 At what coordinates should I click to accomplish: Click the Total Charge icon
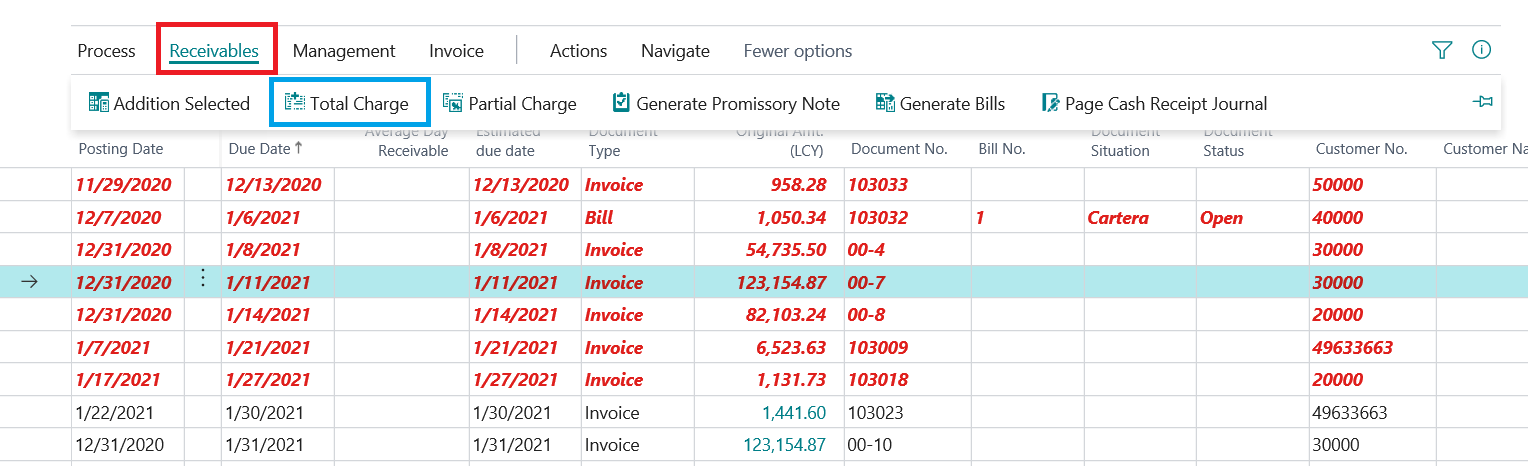point(295,103)
